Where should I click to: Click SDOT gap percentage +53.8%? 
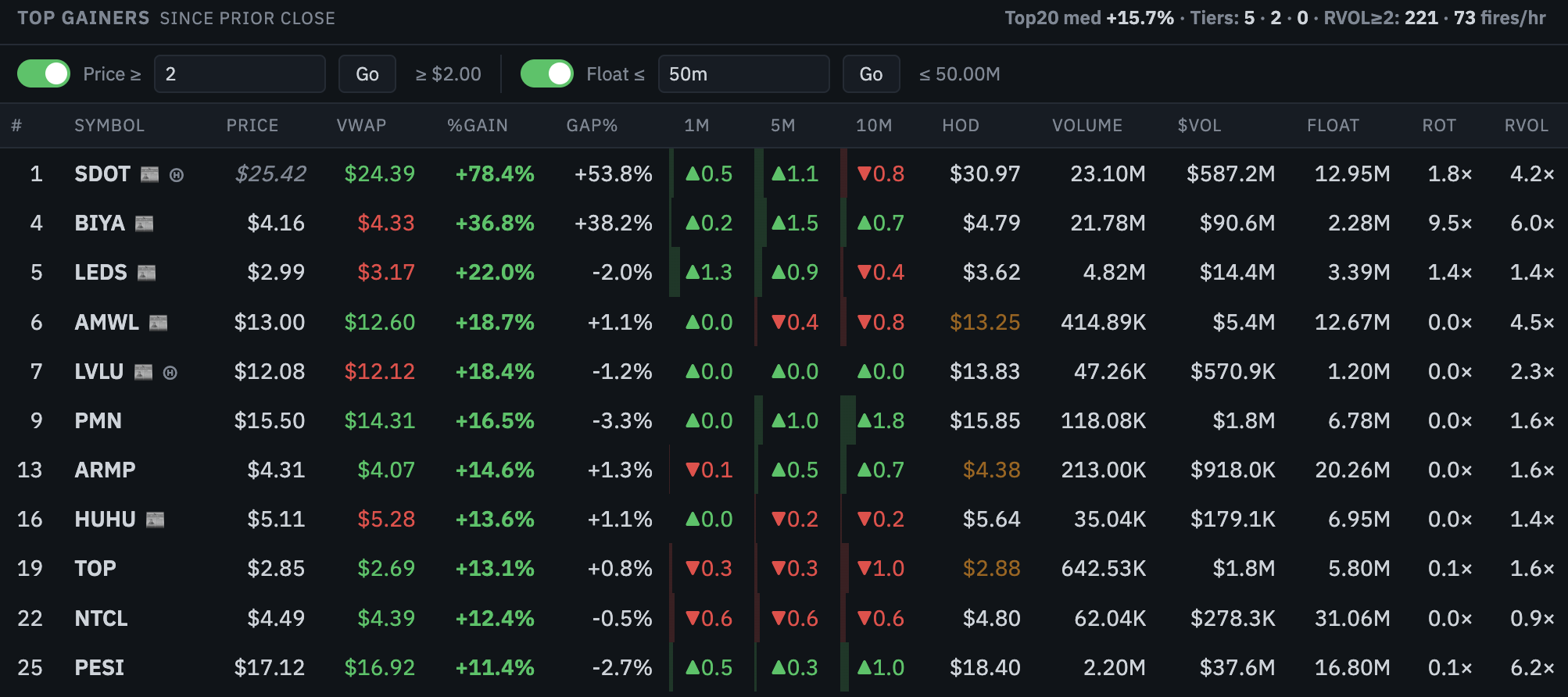point(613,173)
